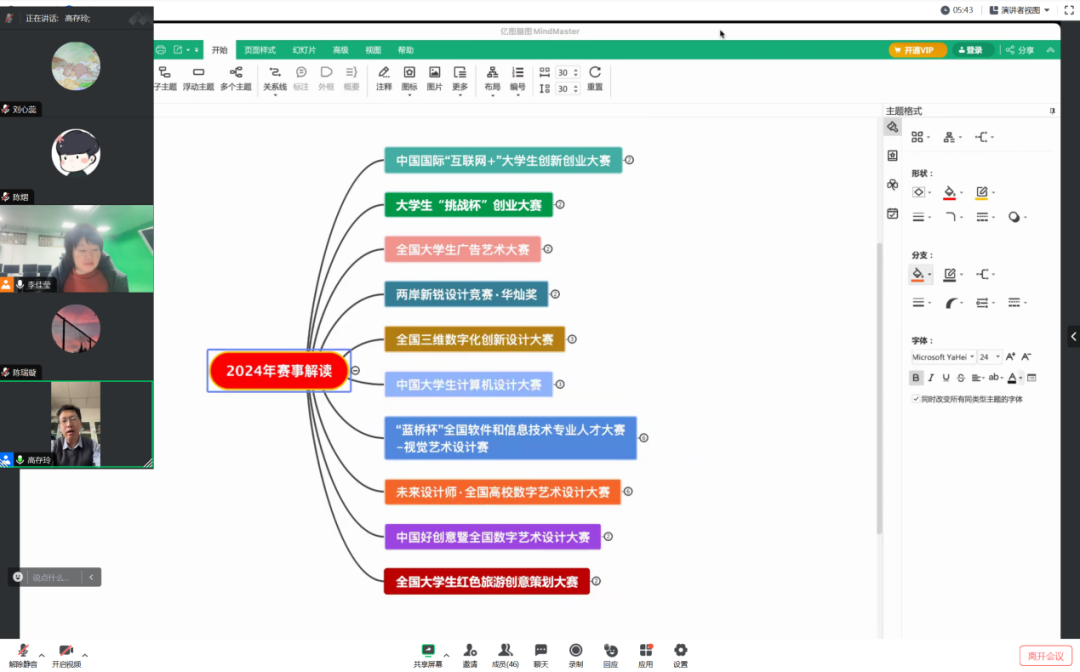Click the 重置 reset icon
1080x672 pixels.
(x=595, y=78)
